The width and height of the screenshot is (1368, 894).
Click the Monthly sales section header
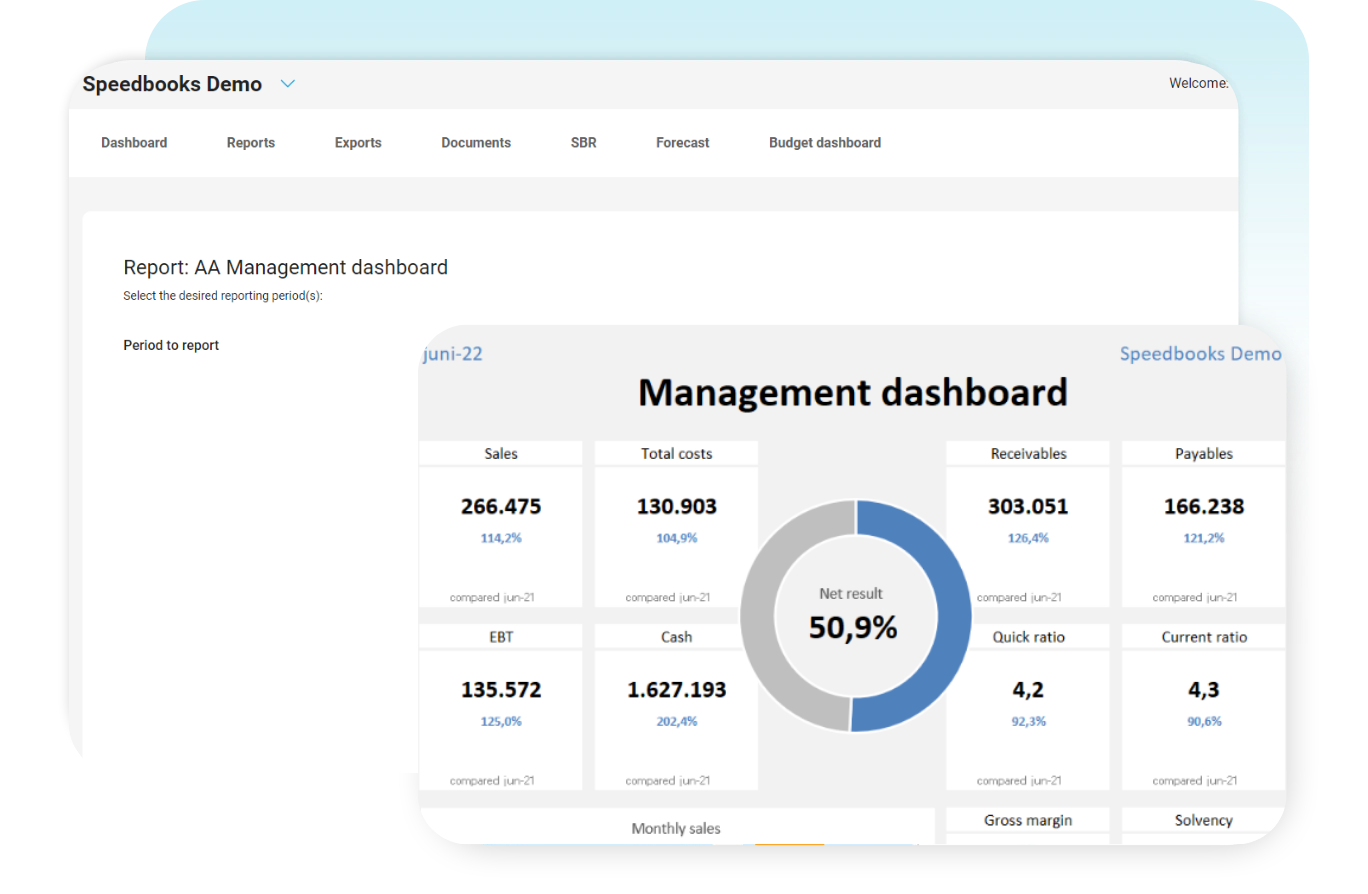point(677,828)
